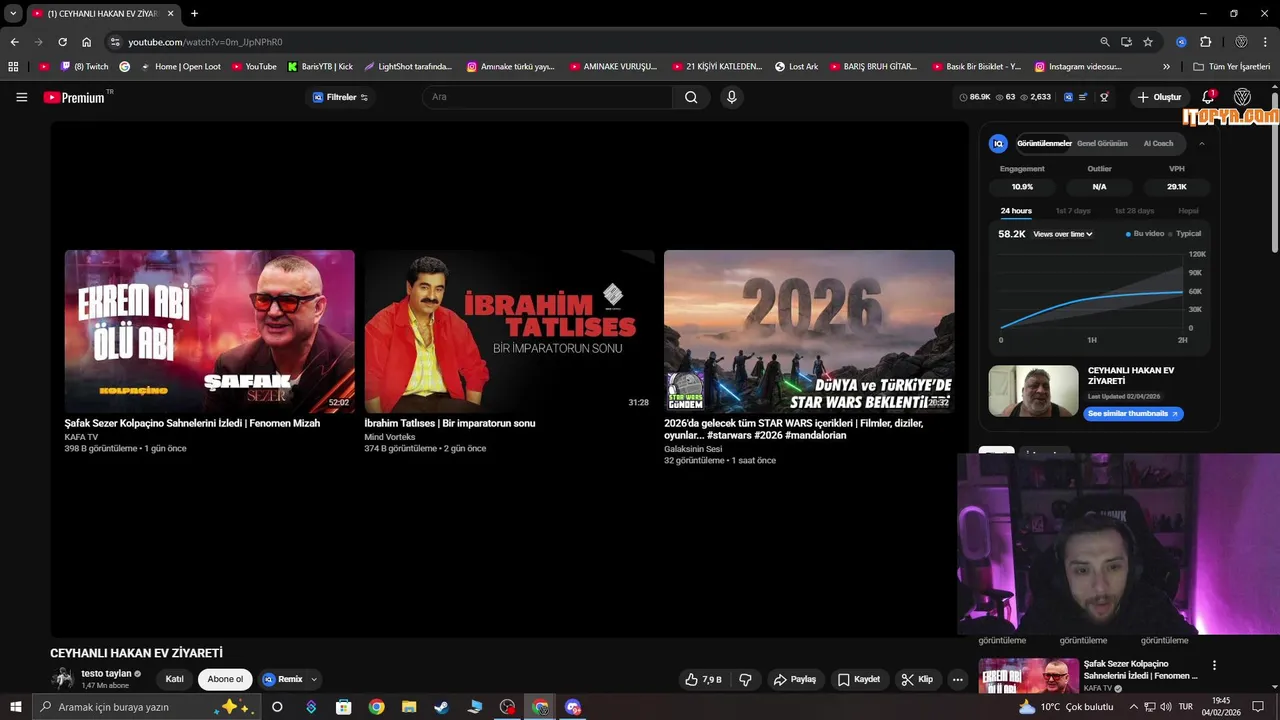This screenshot has width=1280, height=720.
Task: Expand the Remix button dropdown arrow
Action: click(314, 679)
